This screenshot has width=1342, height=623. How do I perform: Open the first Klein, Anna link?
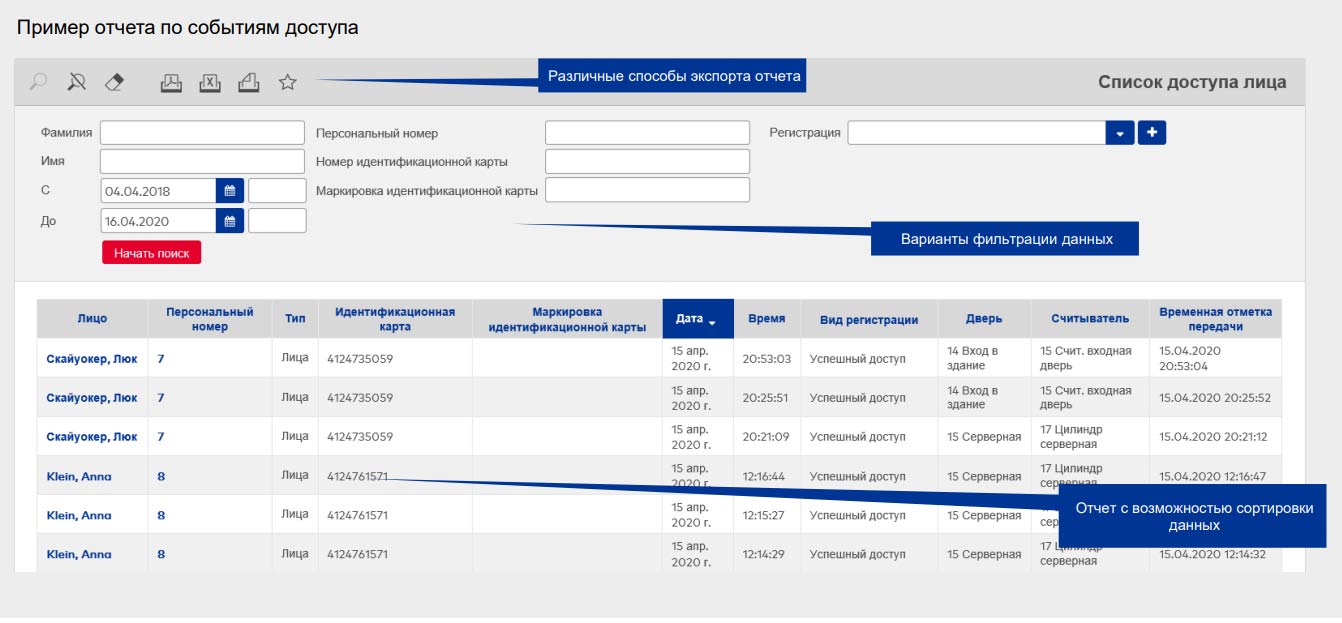[79, 477]
